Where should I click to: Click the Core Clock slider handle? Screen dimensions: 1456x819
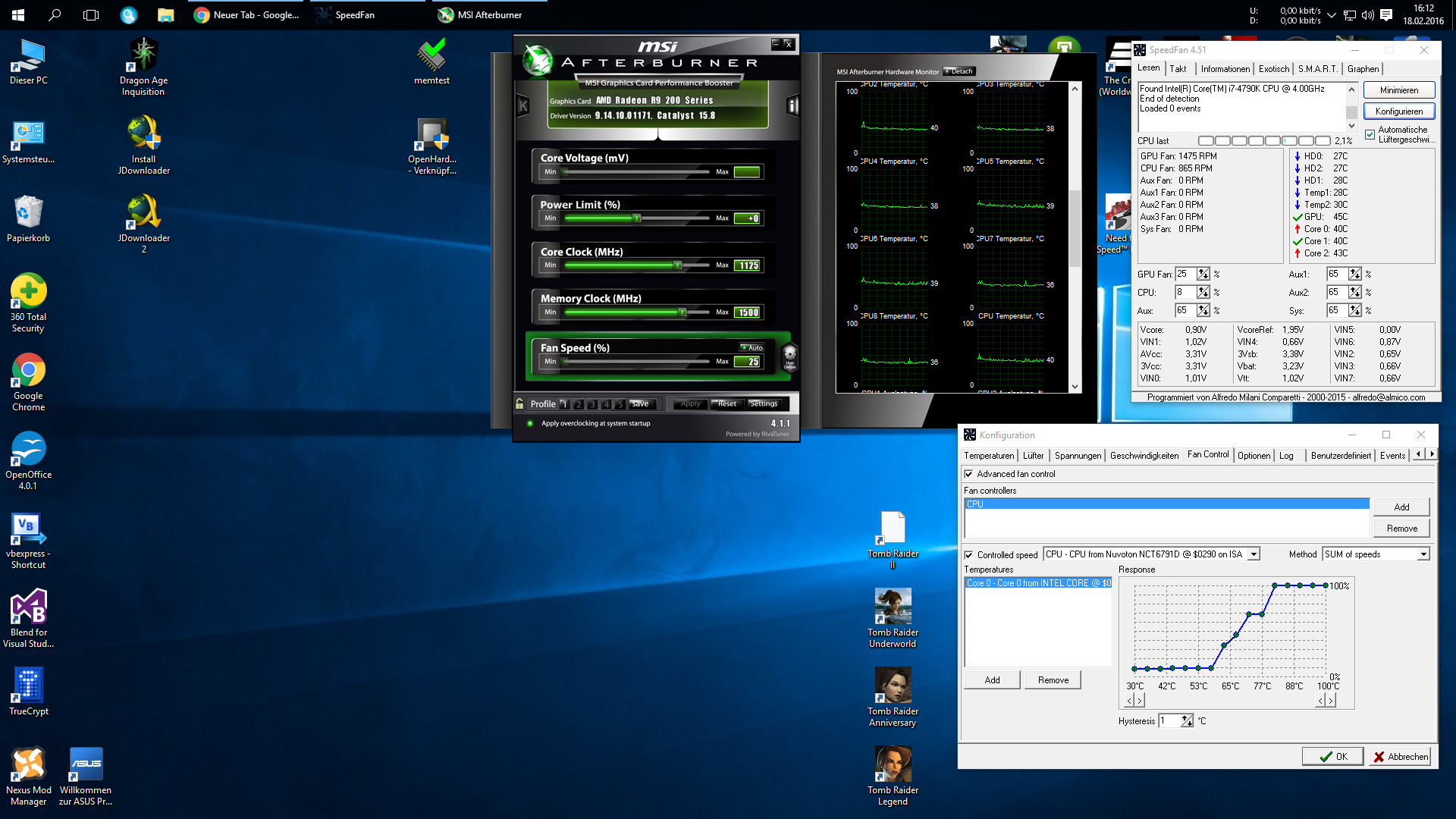678,265
